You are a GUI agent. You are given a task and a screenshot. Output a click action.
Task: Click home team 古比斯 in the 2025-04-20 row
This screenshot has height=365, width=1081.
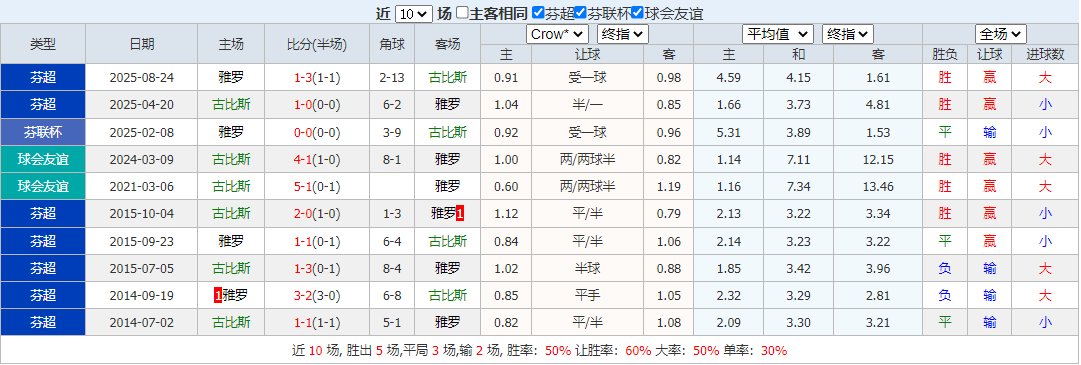pyautogui.click(x=231, y=105)
